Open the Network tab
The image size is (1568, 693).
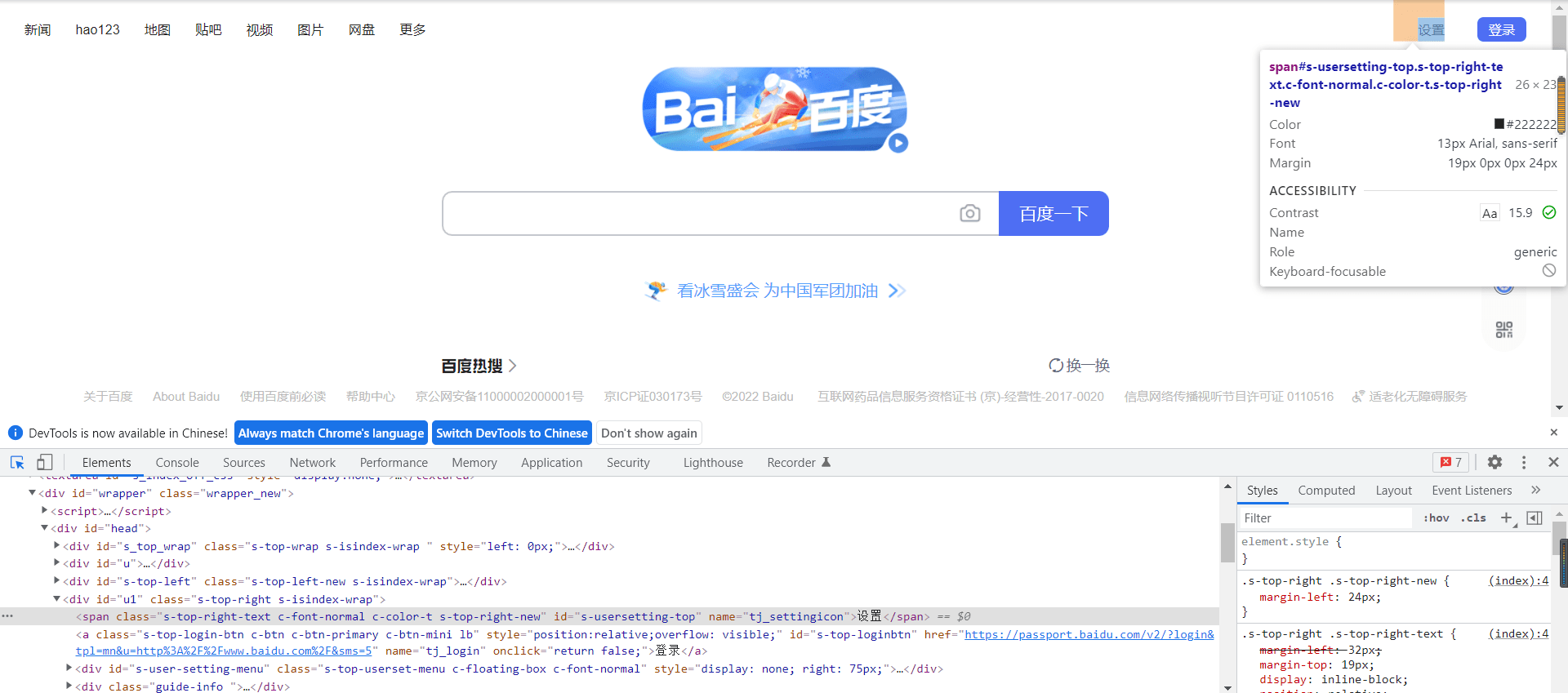312,462
